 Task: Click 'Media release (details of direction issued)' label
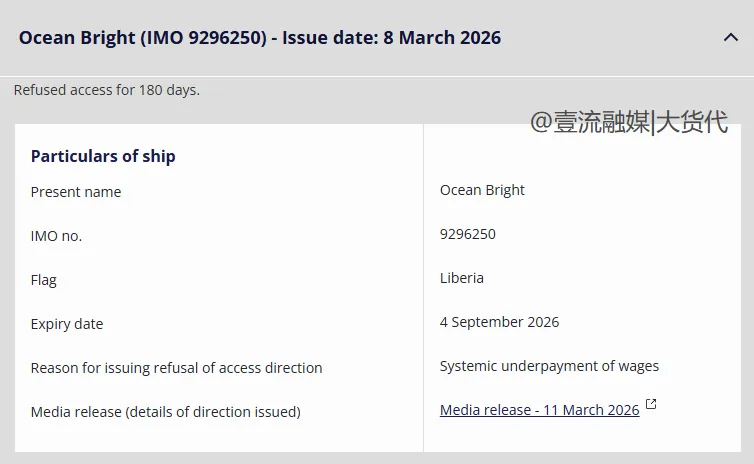pyautogui.click(x=165, y=412)
